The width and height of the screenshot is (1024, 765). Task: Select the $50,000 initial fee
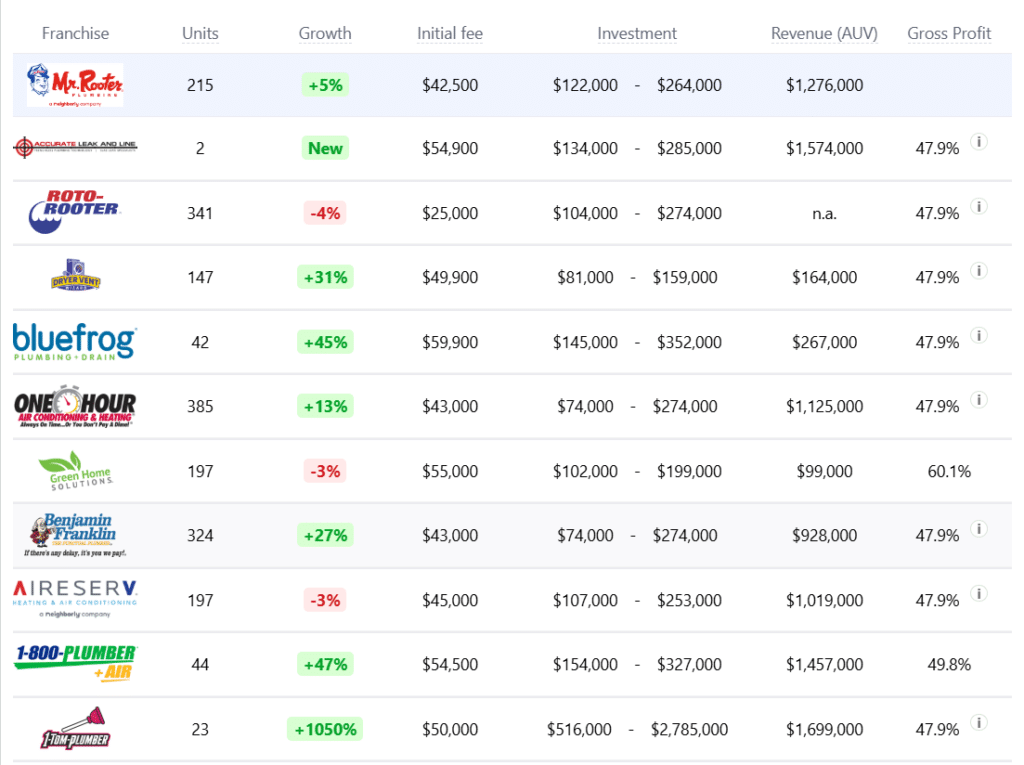click(x=450, y=729)
